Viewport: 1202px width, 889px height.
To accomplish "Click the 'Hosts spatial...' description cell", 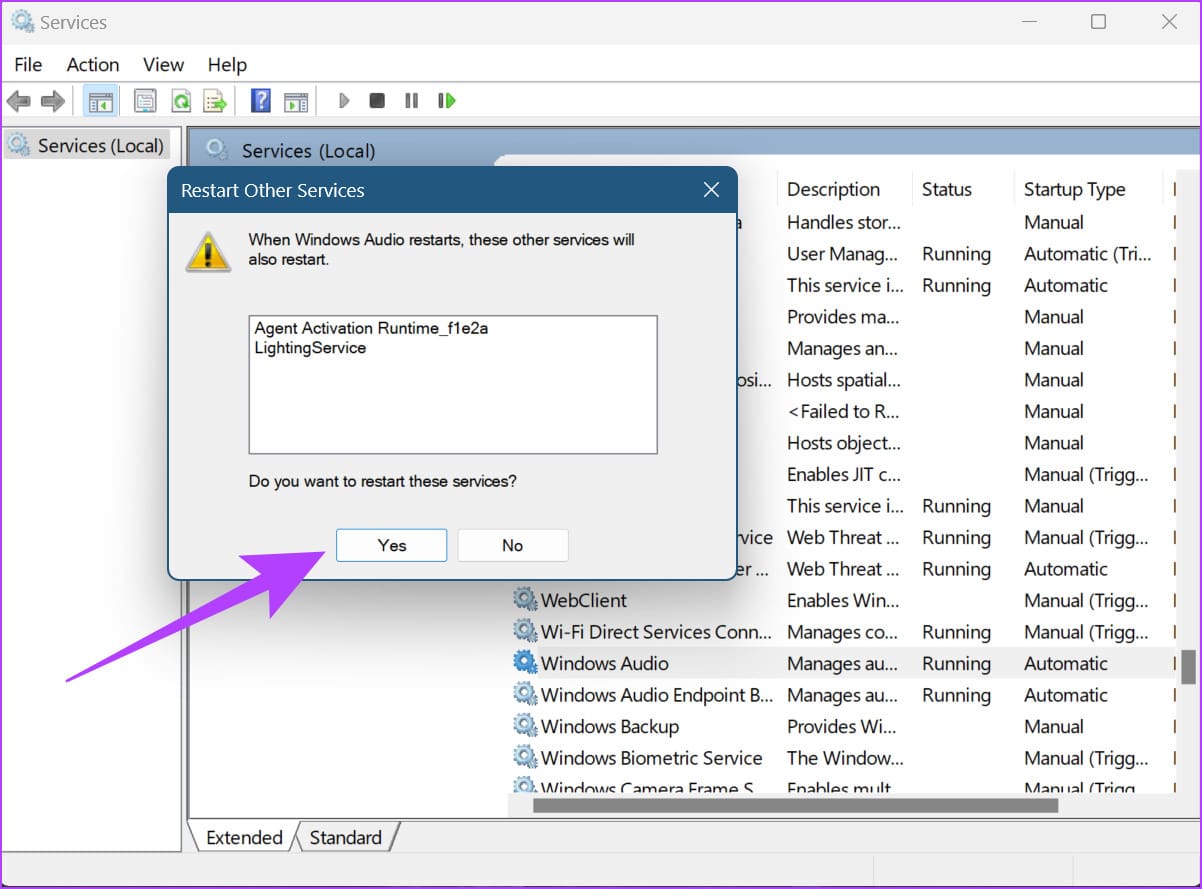I will pos(843,380).
